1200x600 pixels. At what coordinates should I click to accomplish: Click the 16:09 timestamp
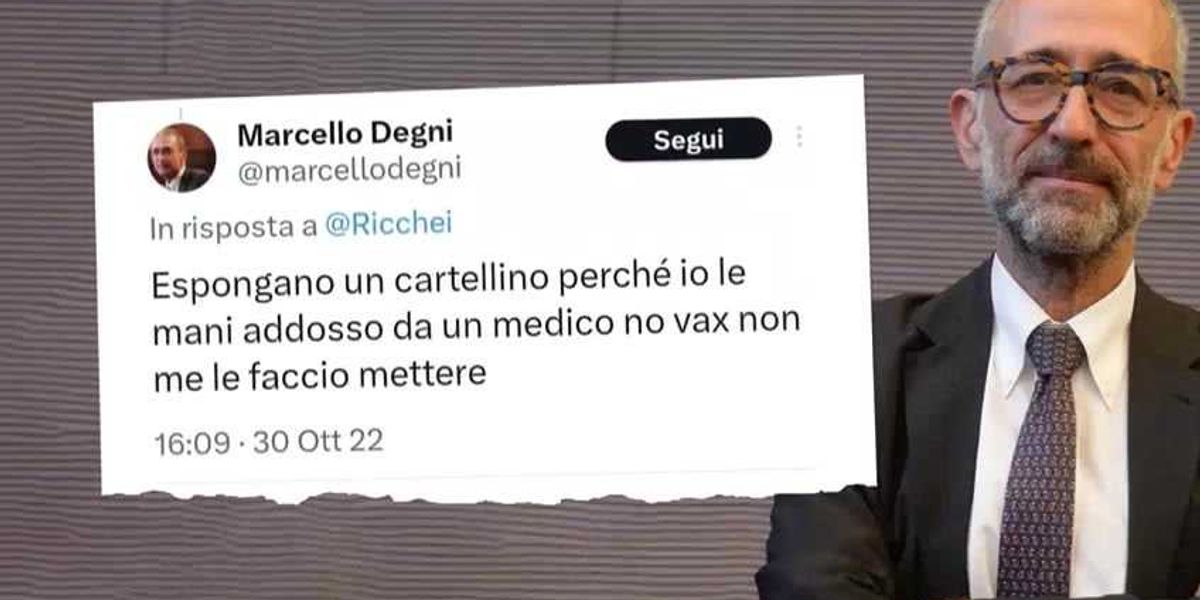[x=192, y=442]
